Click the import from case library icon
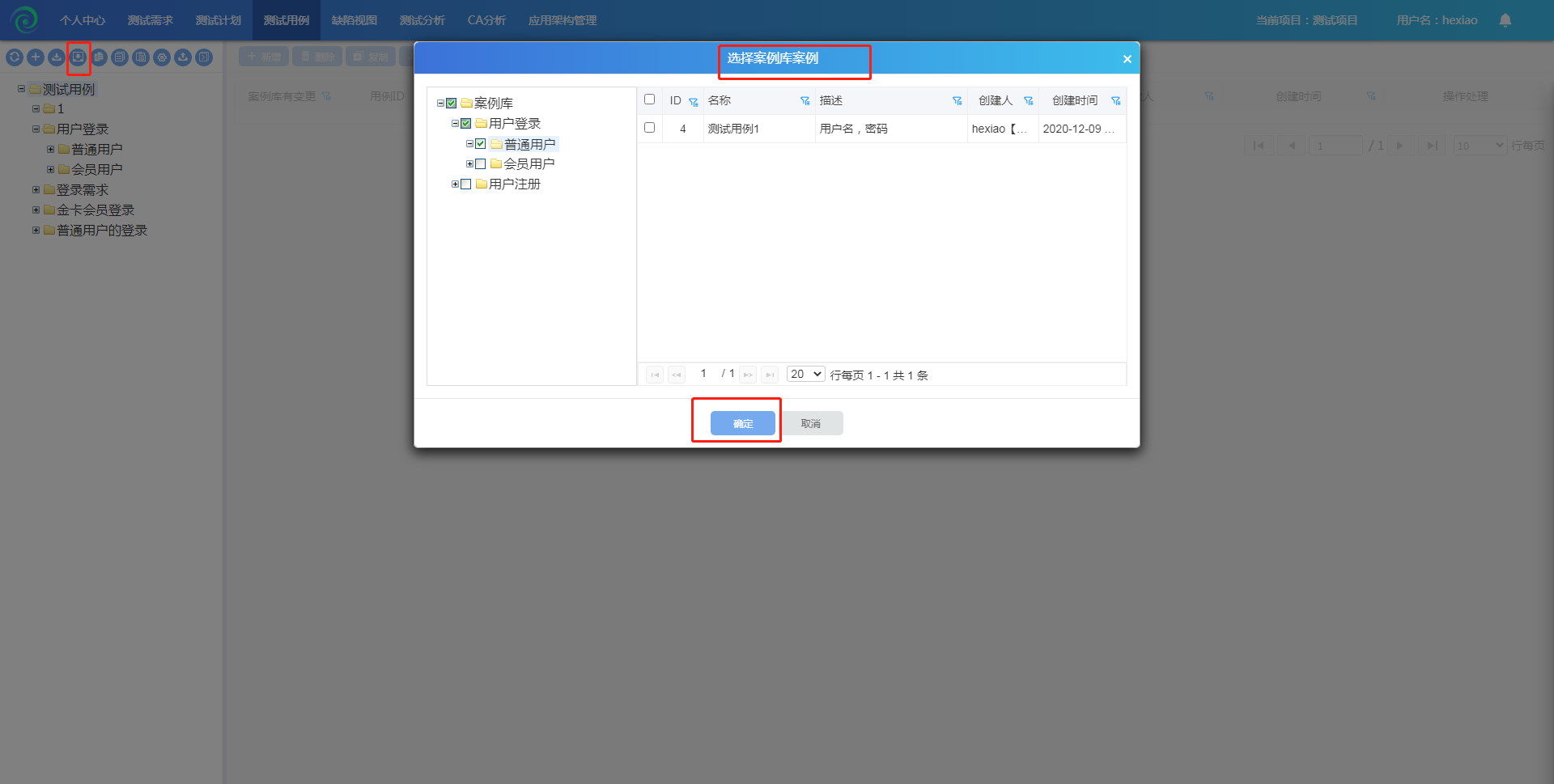 (x=78, y=57)
